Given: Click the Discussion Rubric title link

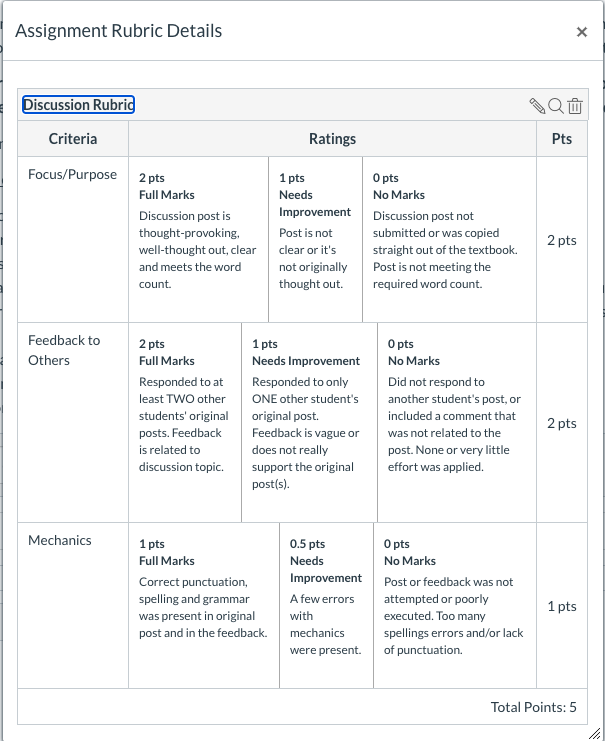Looking at the screenshot, I should (x=78, y=104).
